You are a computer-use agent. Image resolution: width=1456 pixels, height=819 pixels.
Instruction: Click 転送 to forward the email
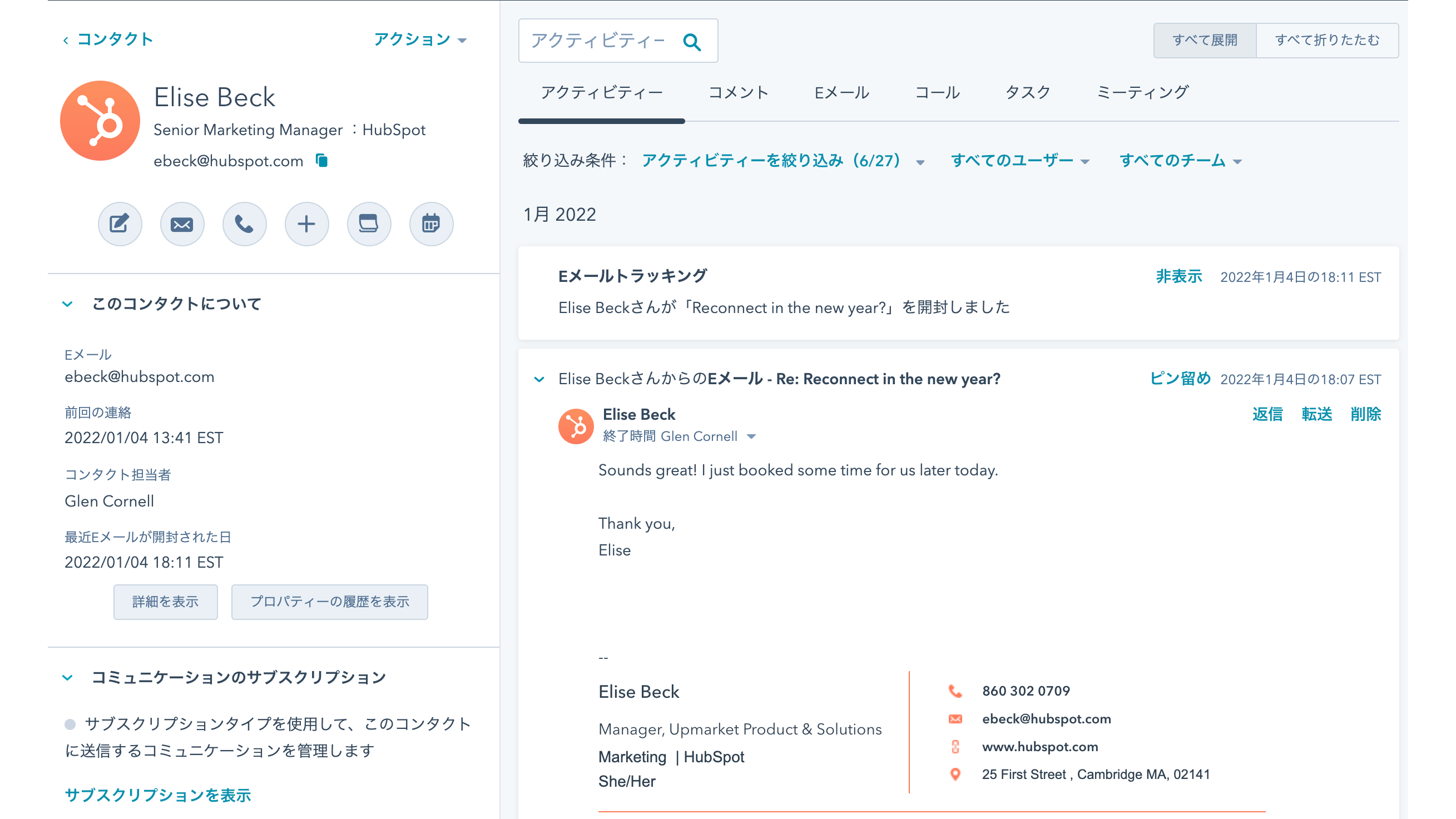pyautogui.click(x=1316, y=414)
